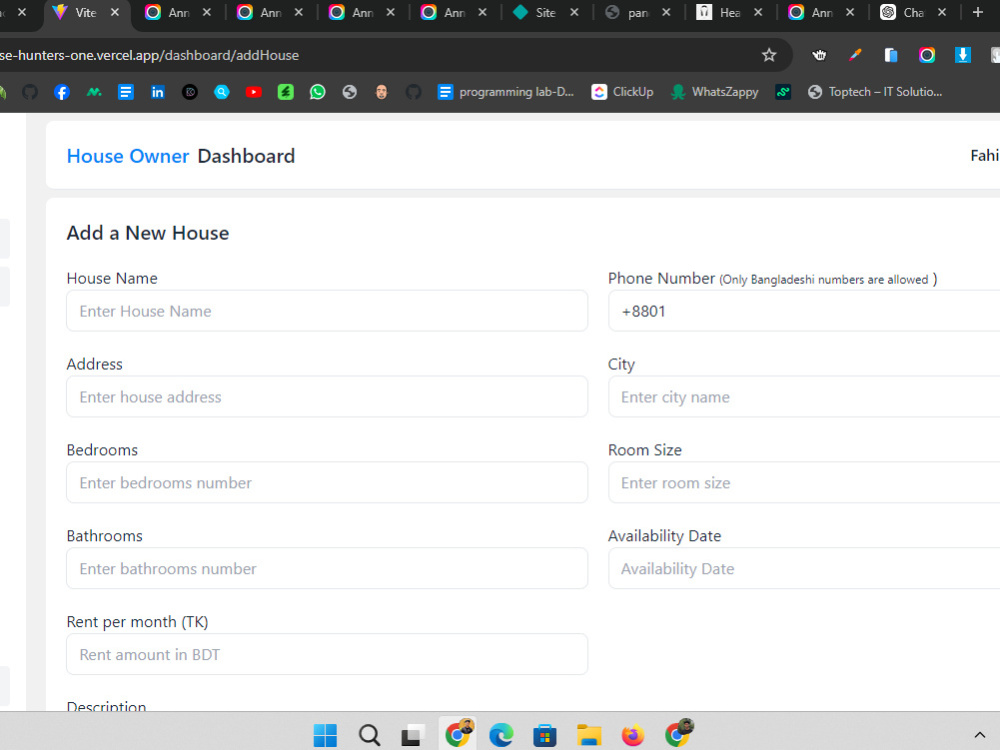1000x750 pixels.
Task: Open the rainbow circle extension in toolbar
Action: pos(927,55)
